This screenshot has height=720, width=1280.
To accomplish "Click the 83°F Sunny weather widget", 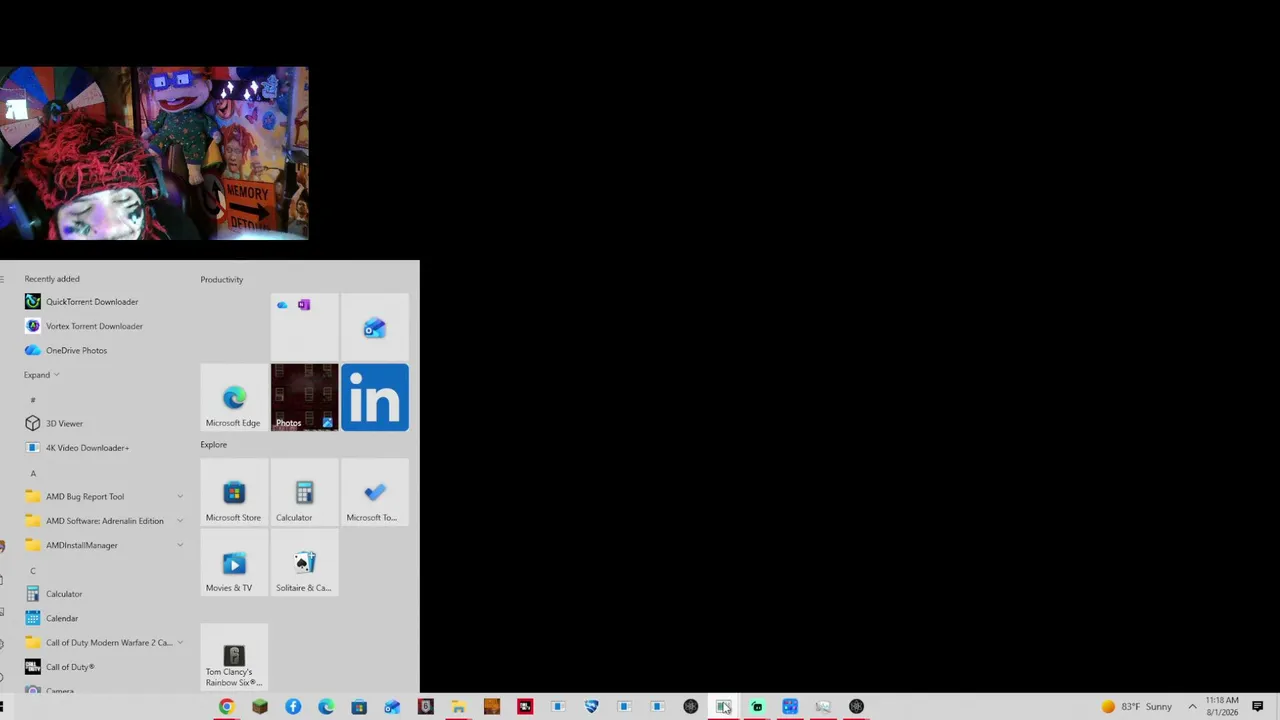I will point(1136,707).
